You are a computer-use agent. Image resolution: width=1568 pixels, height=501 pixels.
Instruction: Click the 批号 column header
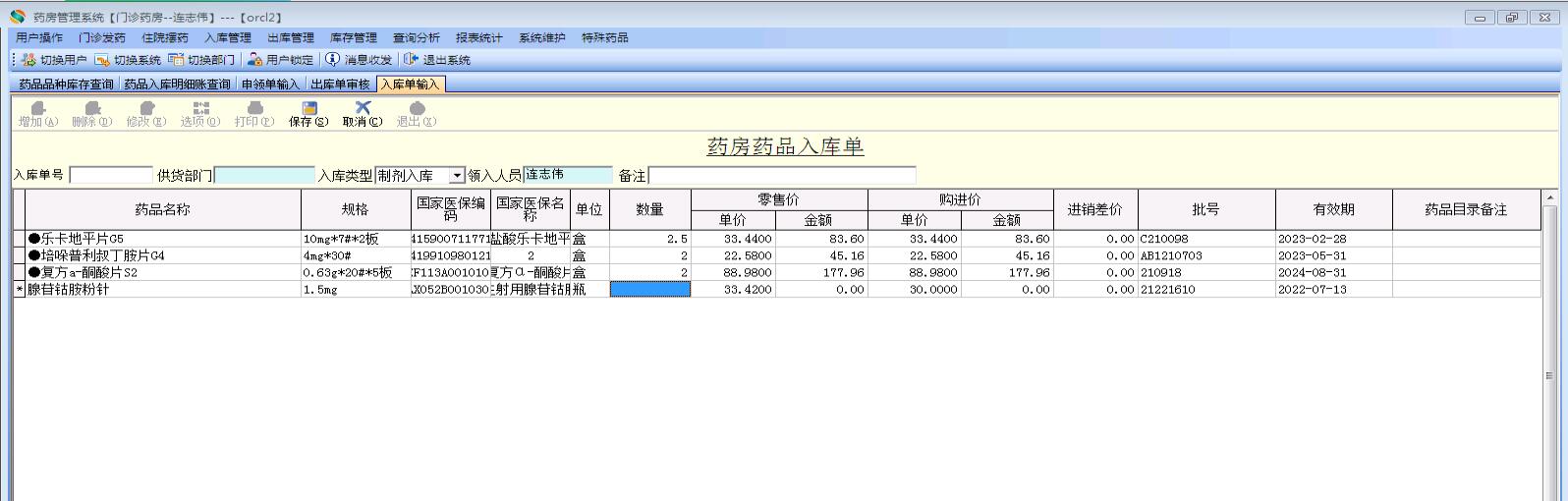pyautogui.click(x=1206, y=209)
